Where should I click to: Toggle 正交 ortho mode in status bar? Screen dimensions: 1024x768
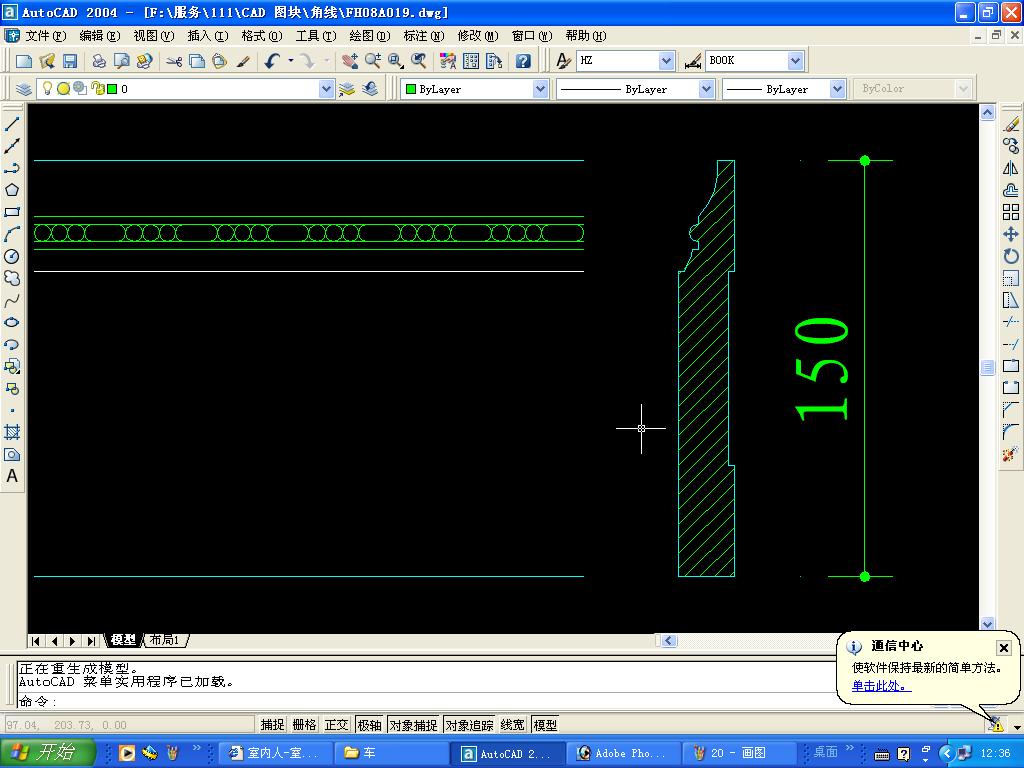click(336, 725)
